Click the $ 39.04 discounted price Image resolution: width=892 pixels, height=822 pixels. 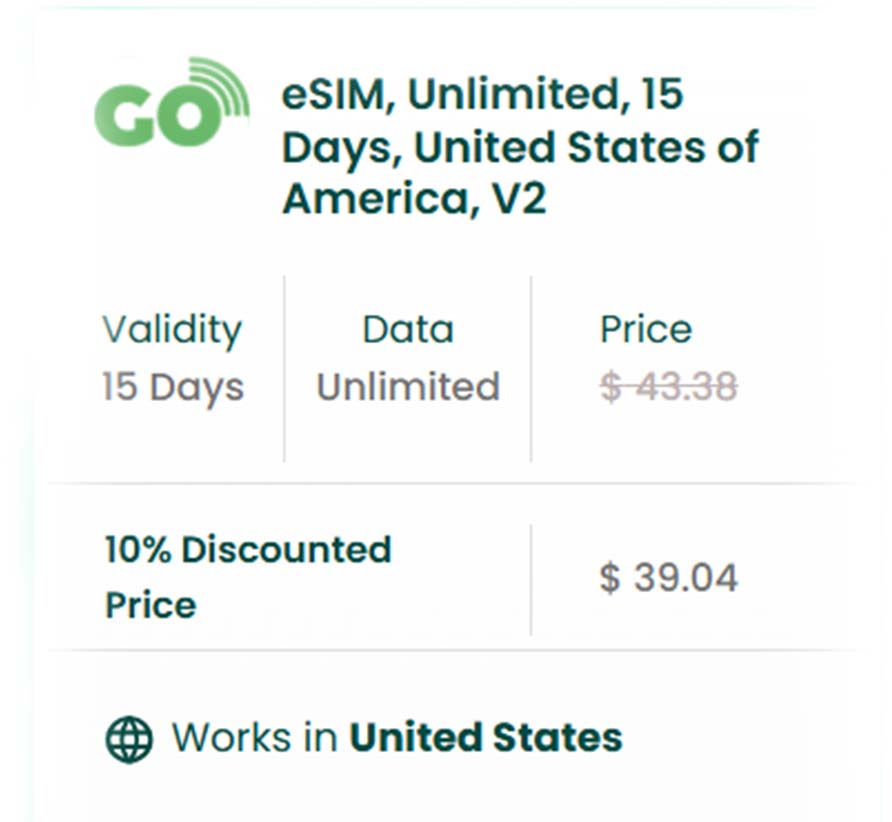pos(668,578)
